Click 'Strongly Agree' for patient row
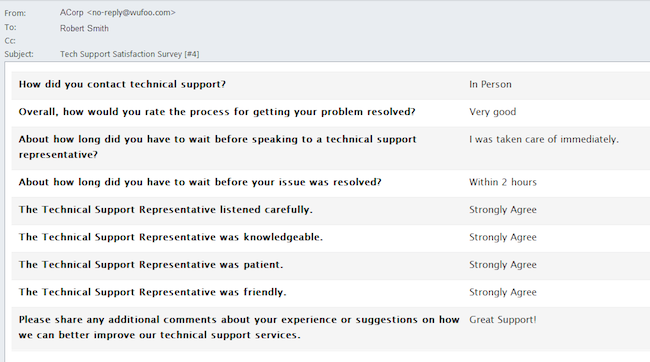The width and height of the screenshot is (650, 362). coord(502,265)
